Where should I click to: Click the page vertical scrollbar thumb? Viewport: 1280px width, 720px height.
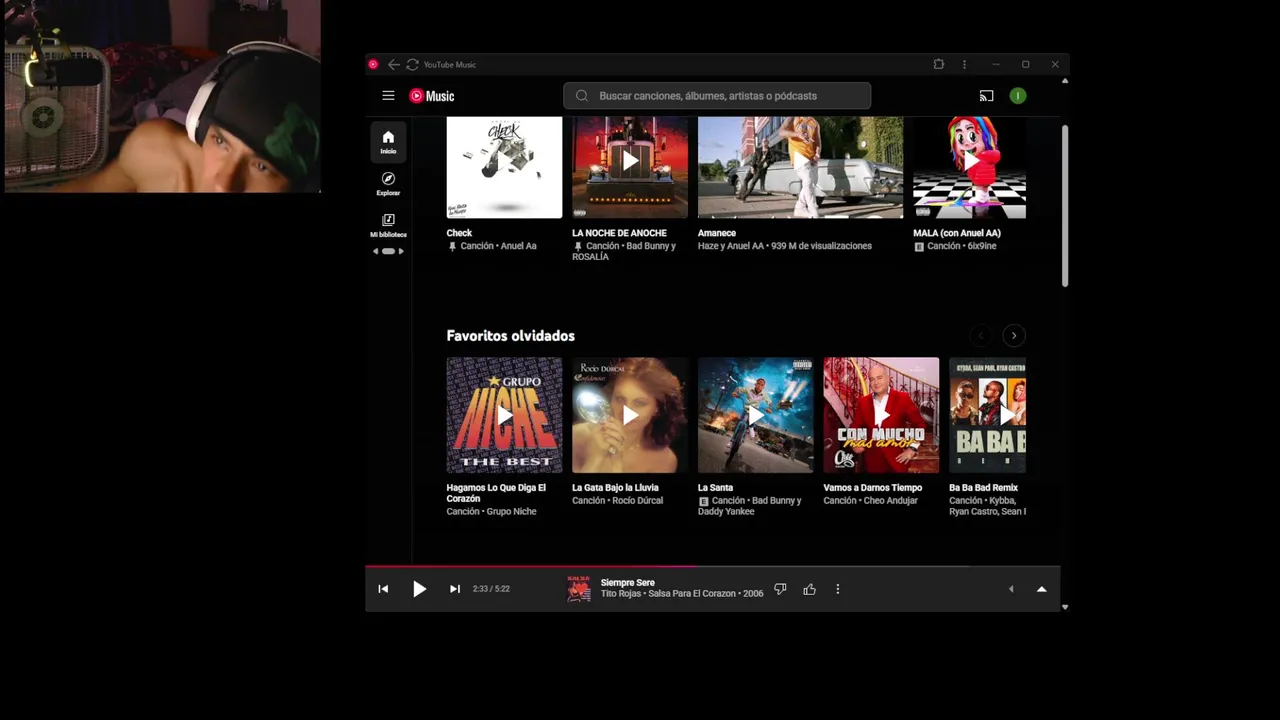coord(1064,205)
